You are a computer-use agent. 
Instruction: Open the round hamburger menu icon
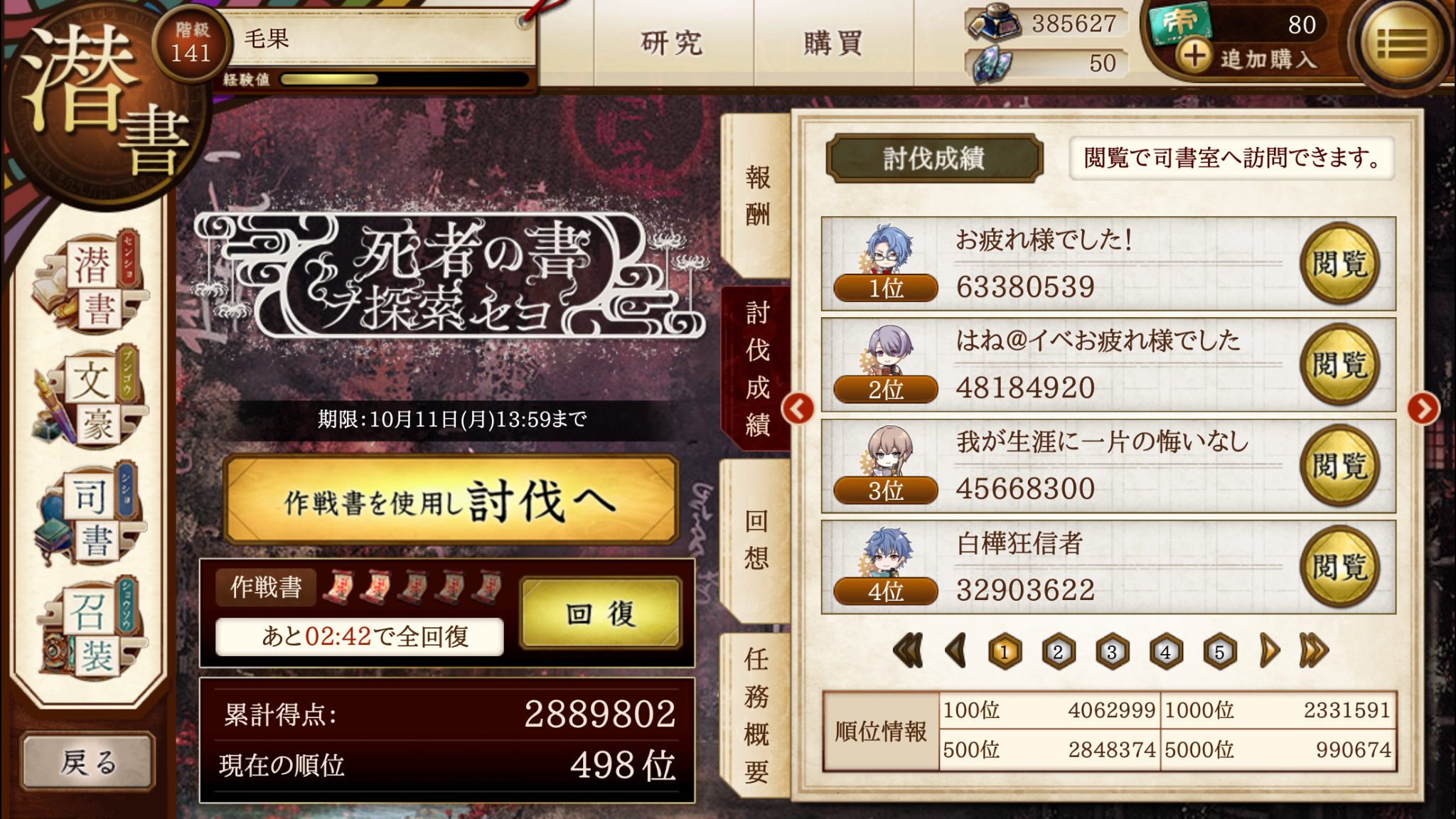pos(1402,44)
